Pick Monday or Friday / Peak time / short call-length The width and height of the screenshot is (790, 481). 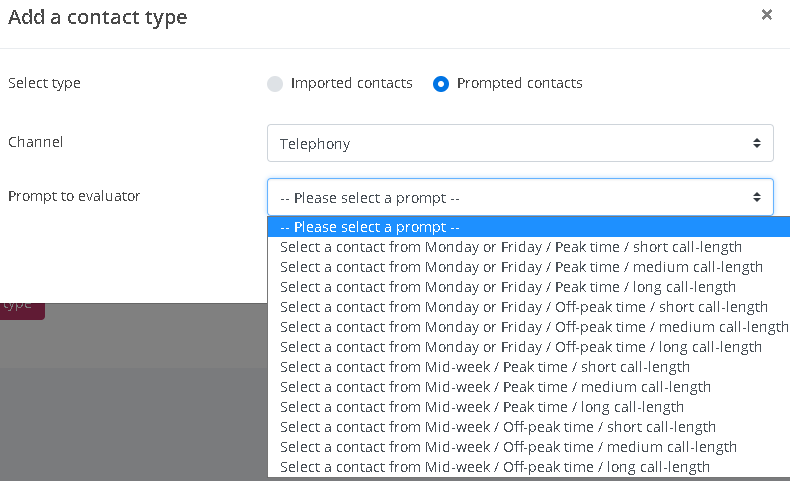[x=510, y=247]
